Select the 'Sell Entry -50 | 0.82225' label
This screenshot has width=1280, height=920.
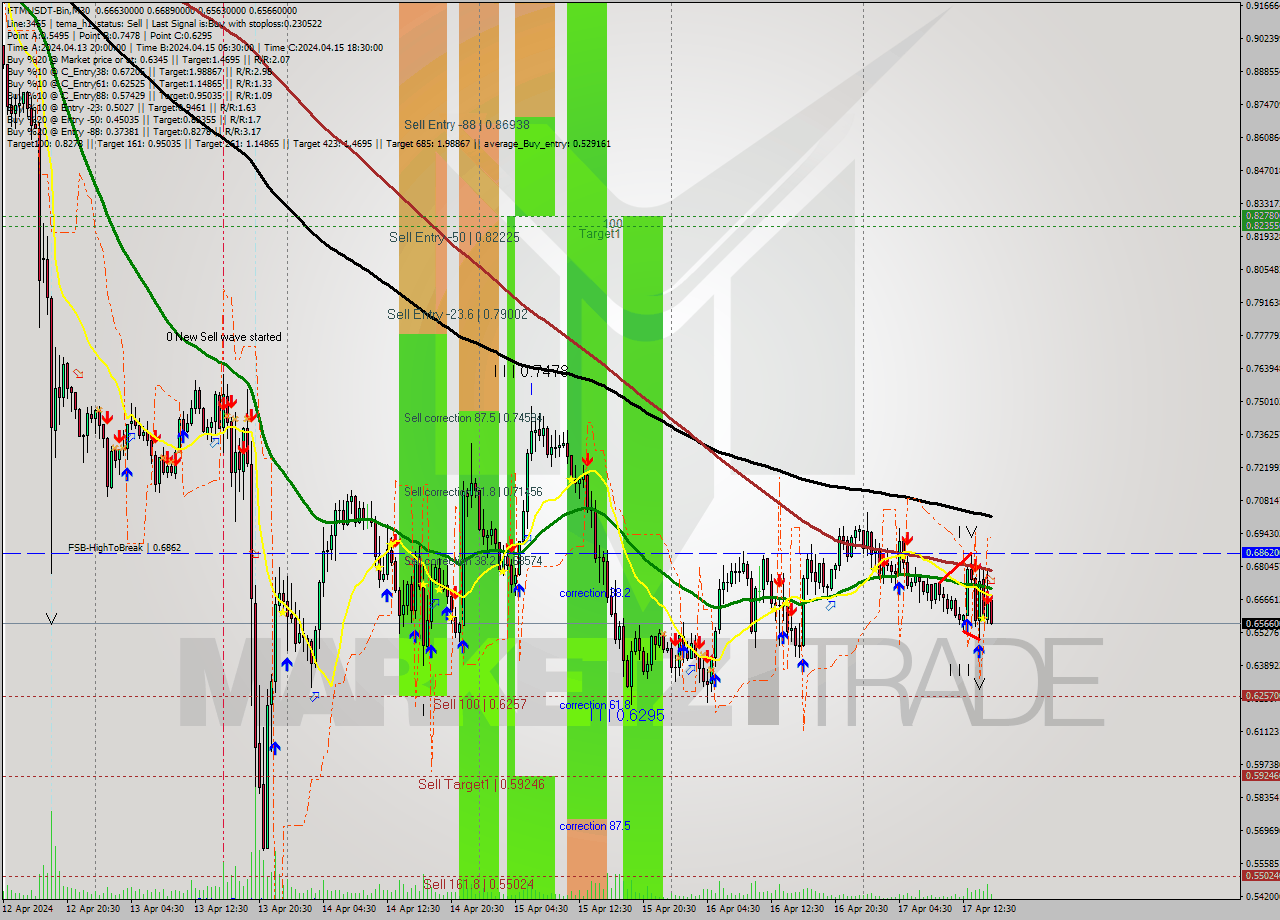point(454,237)
